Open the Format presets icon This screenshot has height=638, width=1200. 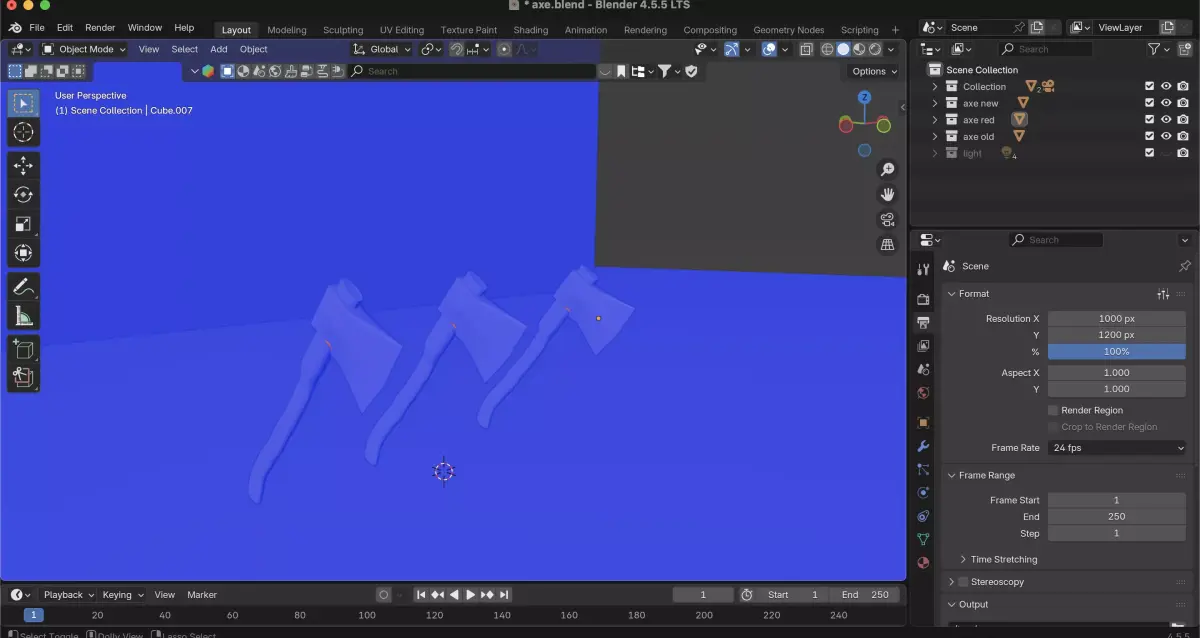coord(1163,294)
